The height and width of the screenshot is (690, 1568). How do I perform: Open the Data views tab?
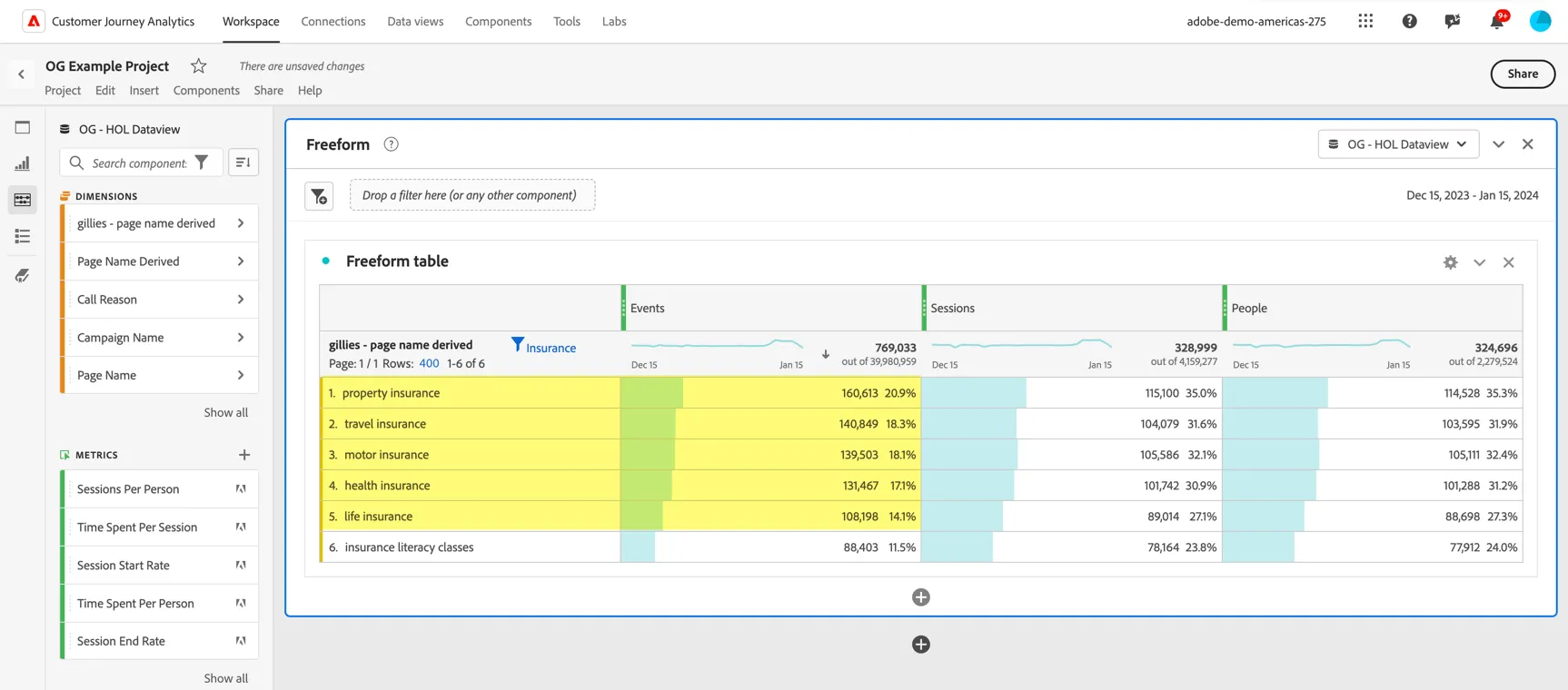[415, 21]
